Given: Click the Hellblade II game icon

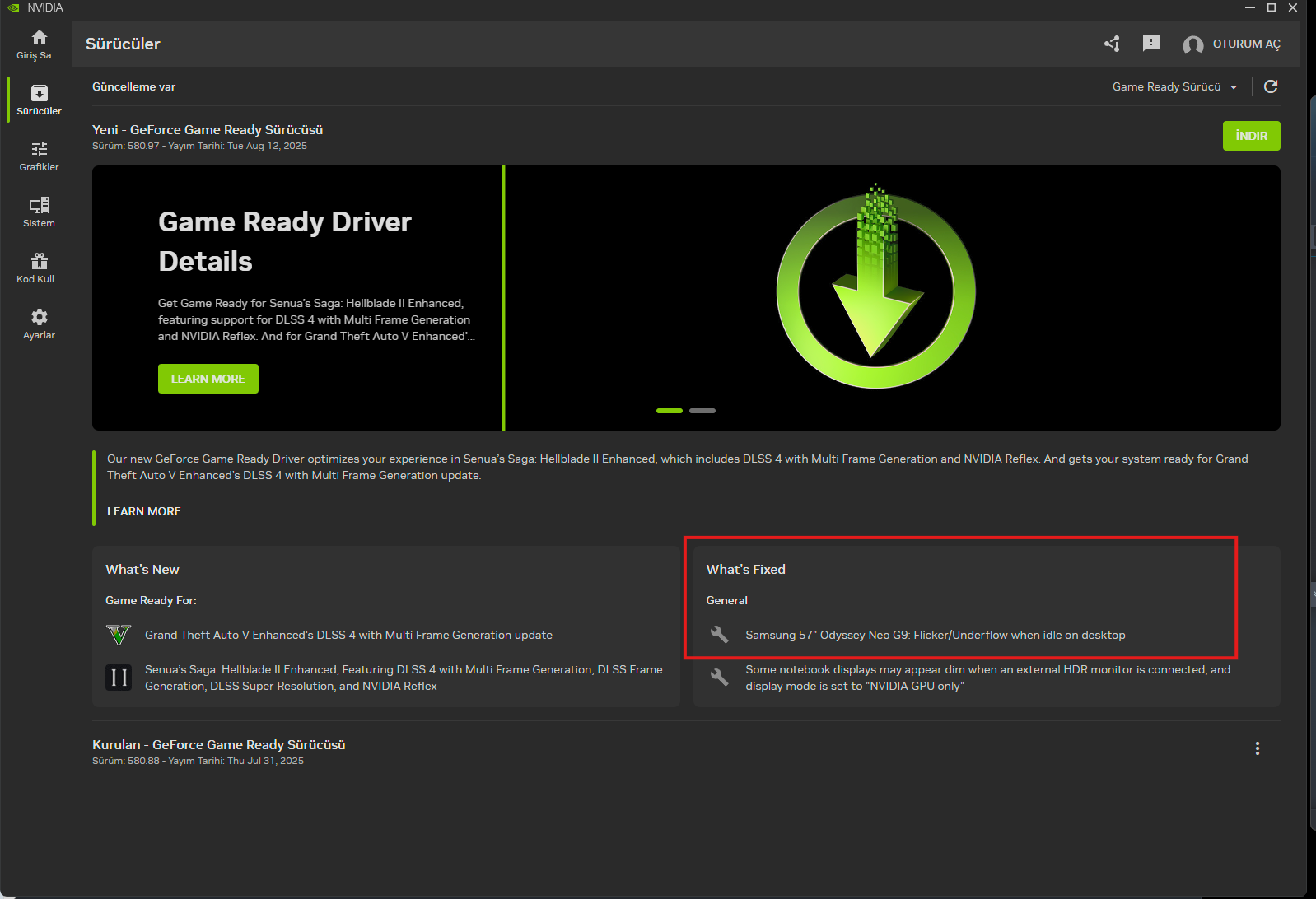Looking at the screenshot, I should coord(119,678).
